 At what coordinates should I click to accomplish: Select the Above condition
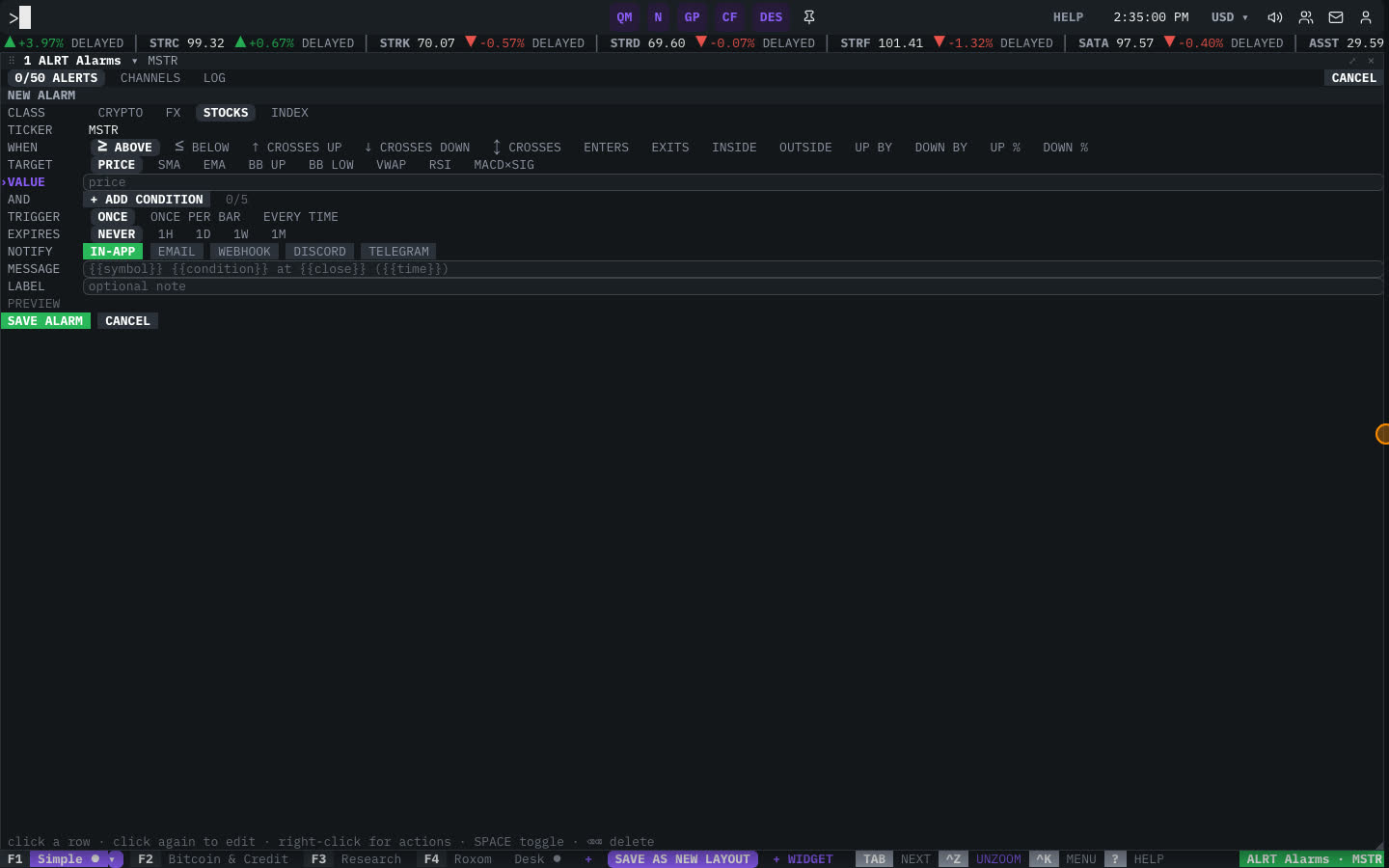coord(124,148)
